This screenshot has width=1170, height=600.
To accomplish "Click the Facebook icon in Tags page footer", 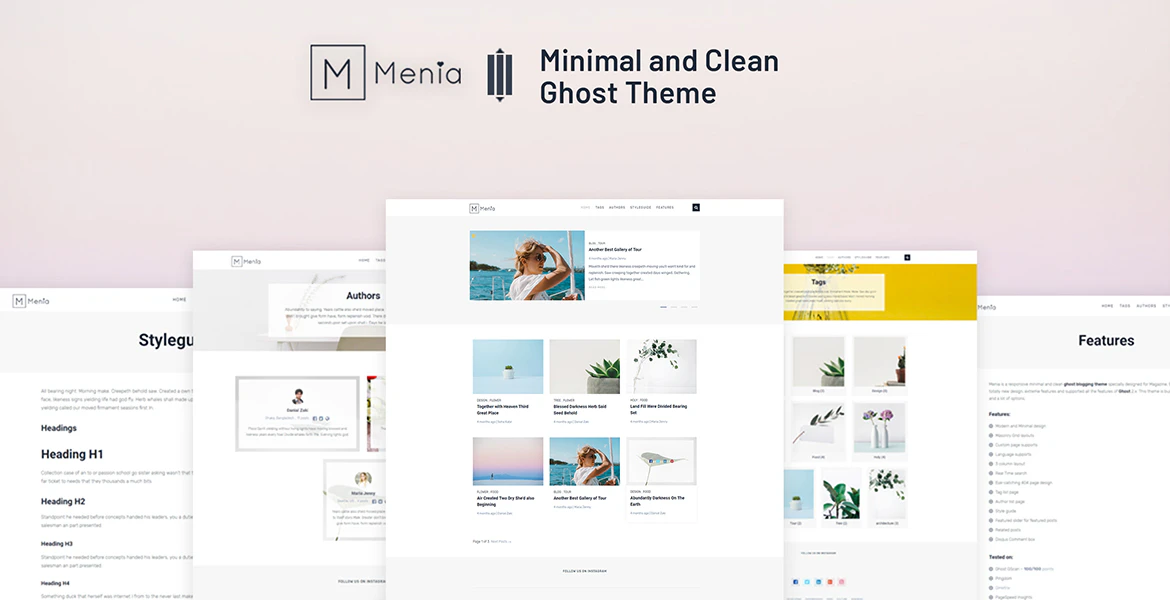I will click(795, 581).
